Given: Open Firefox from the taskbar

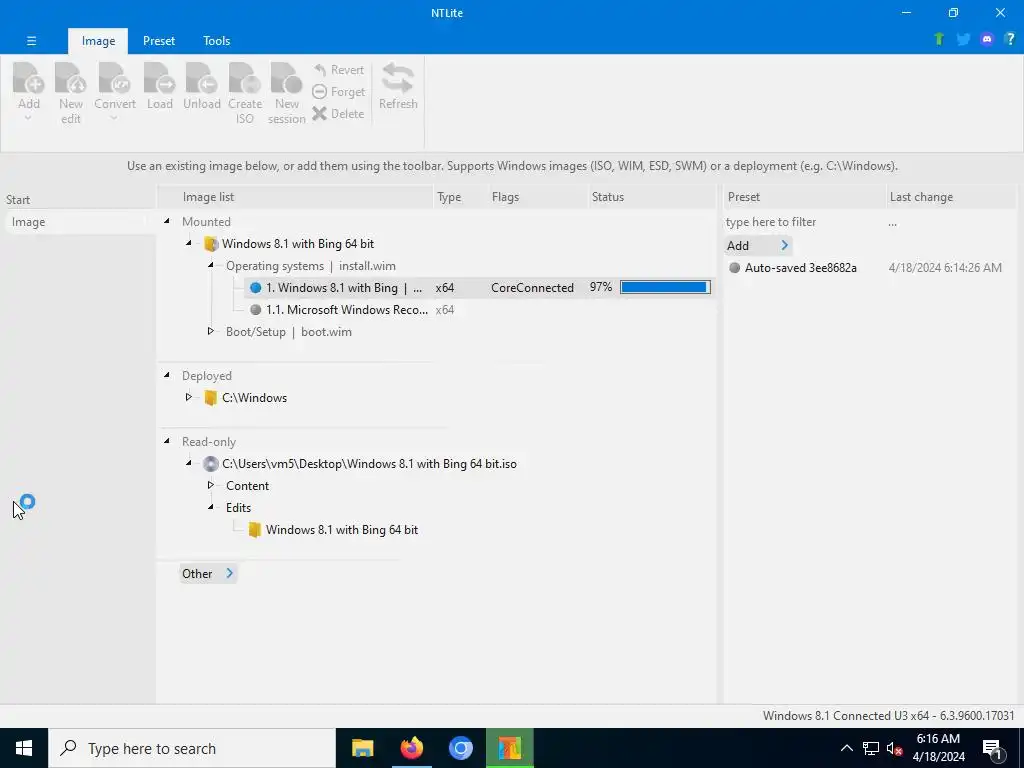Looking at the screenshot, I should click(x=411, y=748).
